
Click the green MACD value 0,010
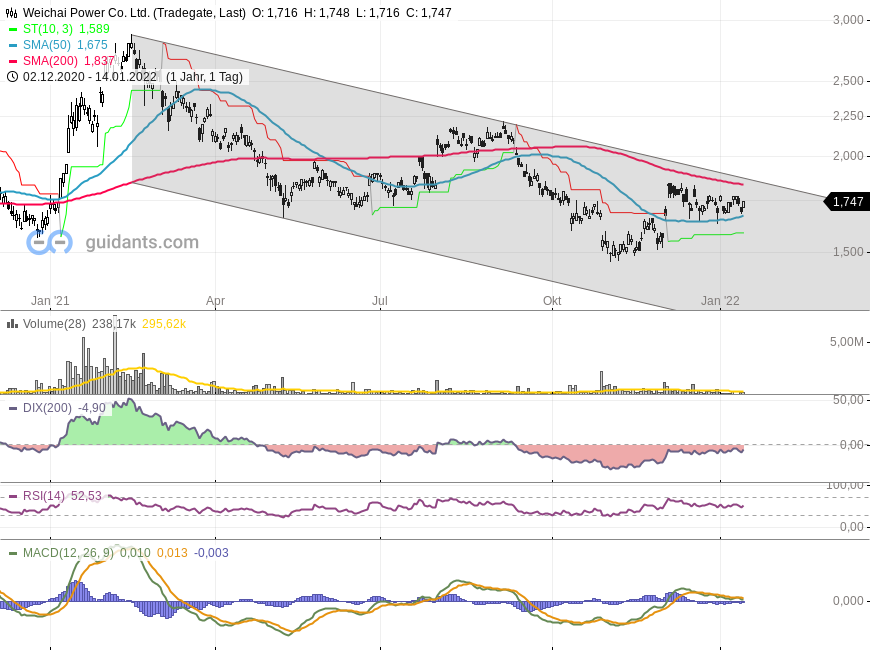tap(135, 553)
